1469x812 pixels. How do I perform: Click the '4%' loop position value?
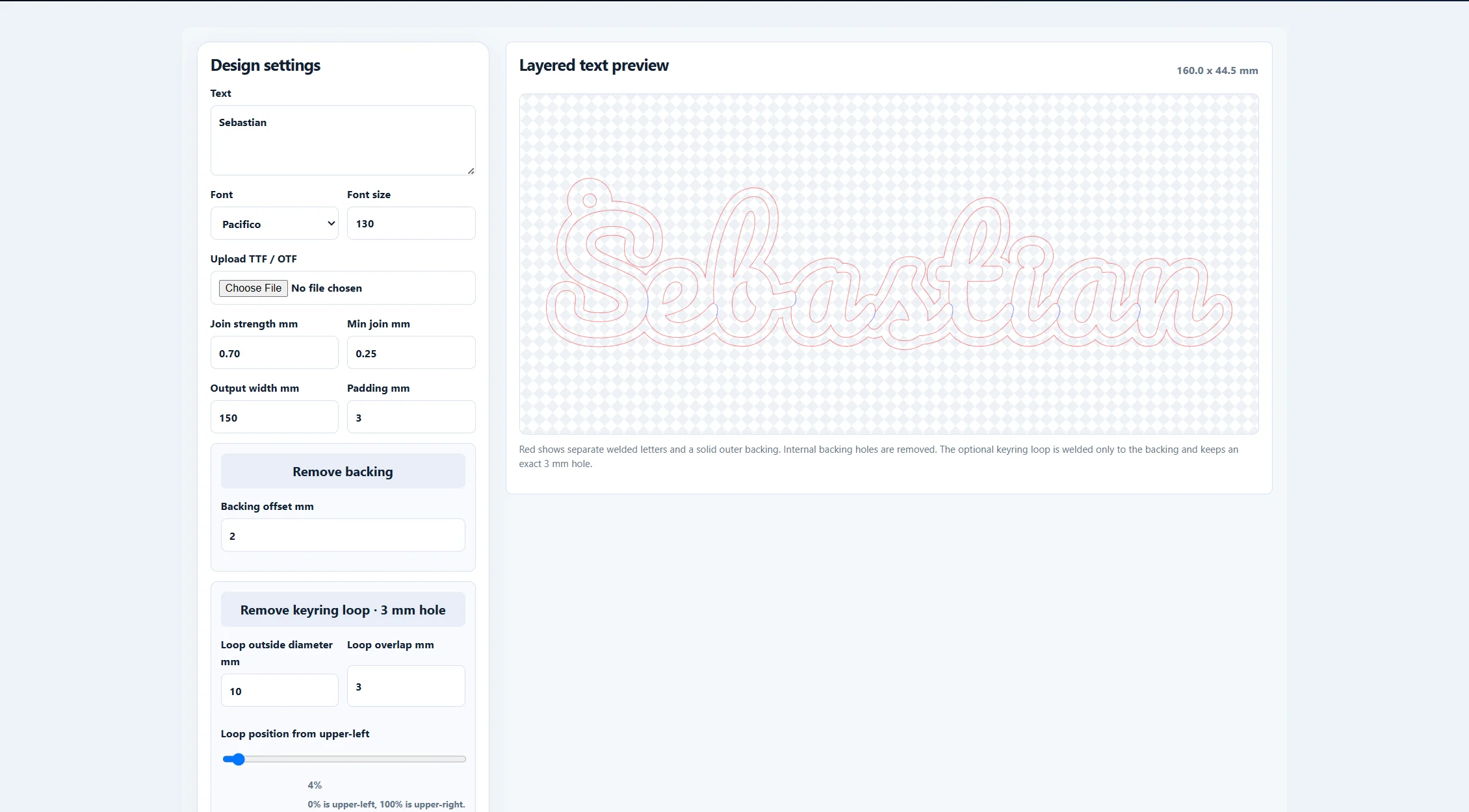(315, 785)
